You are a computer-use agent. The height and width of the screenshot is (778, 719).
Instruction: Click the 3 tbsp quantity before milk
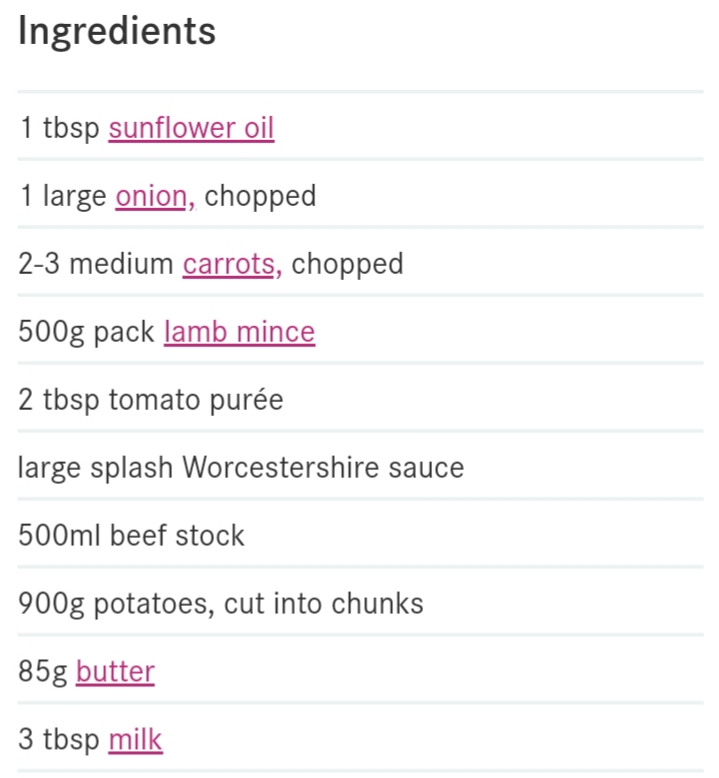pyautogui.click(x=59, y=740)
